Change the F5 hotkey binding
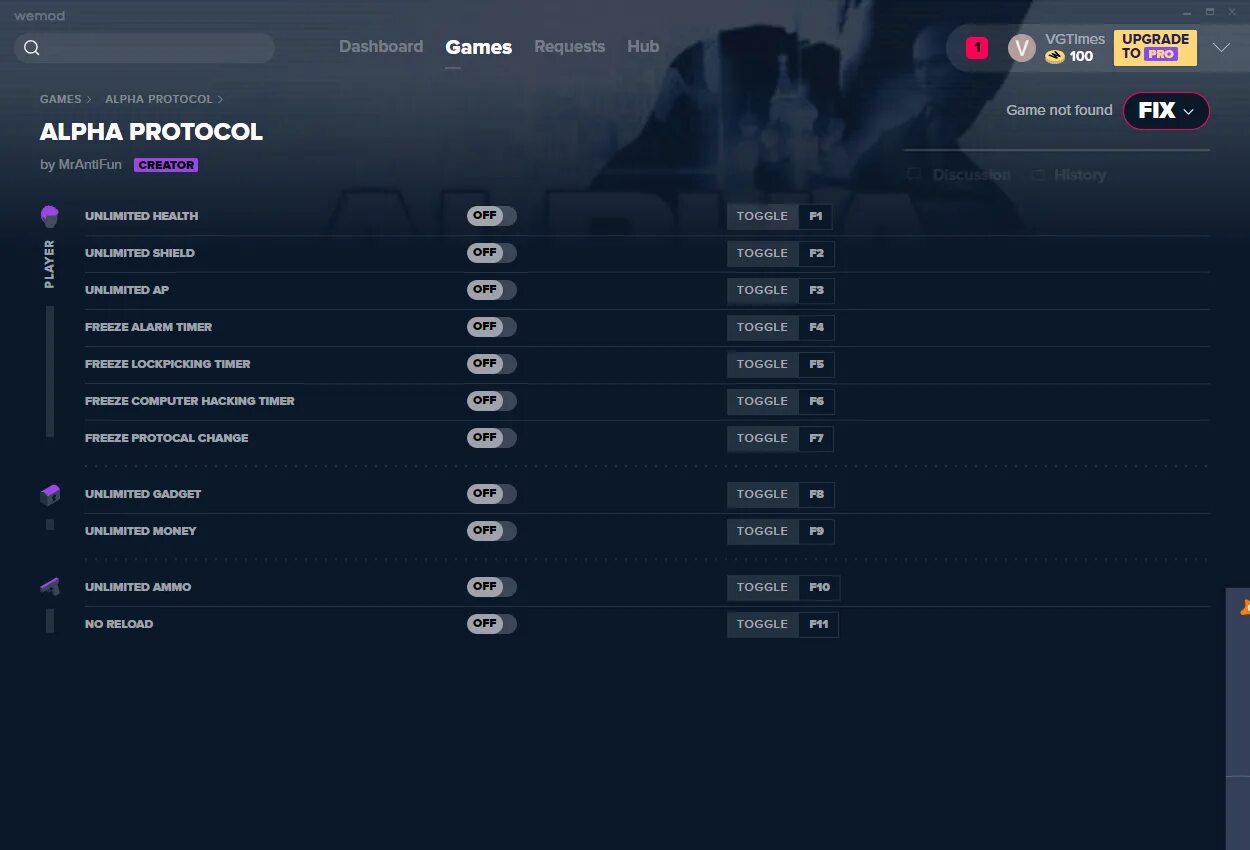The height and width of the screenshot is (850, 1250). coord(817,364)
